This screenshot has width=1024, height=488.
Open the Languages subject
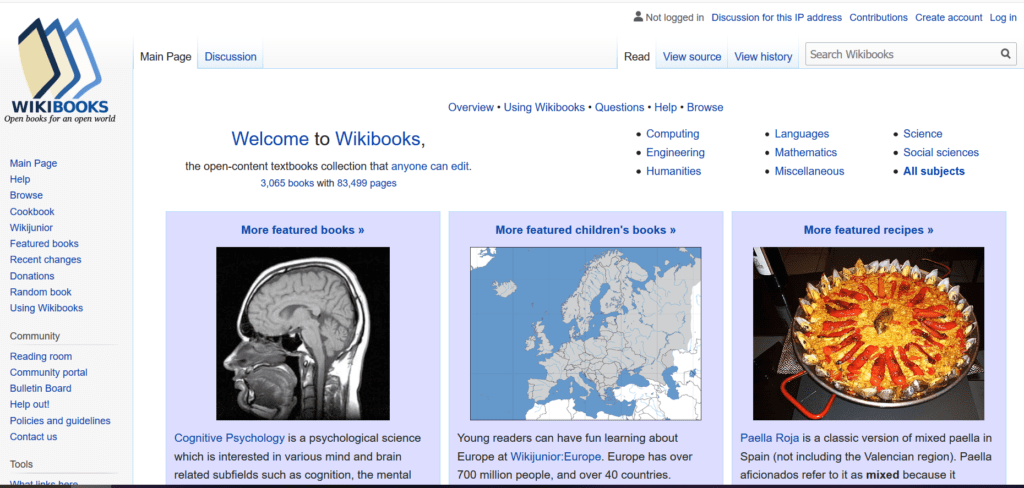pos(801,134)
